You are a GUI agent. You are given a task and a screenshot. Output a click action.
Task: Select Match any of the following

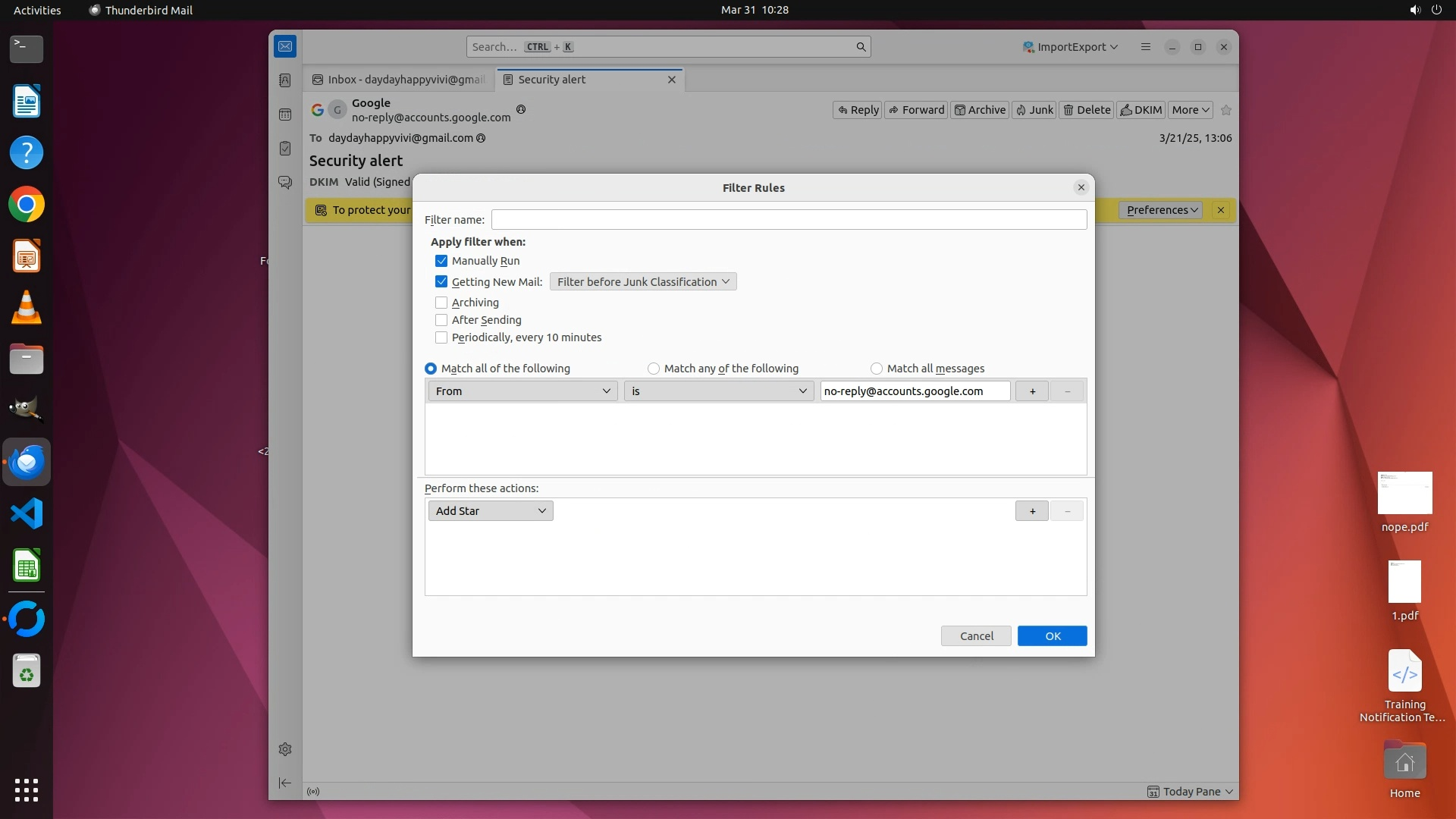click(x=654, y=369)
